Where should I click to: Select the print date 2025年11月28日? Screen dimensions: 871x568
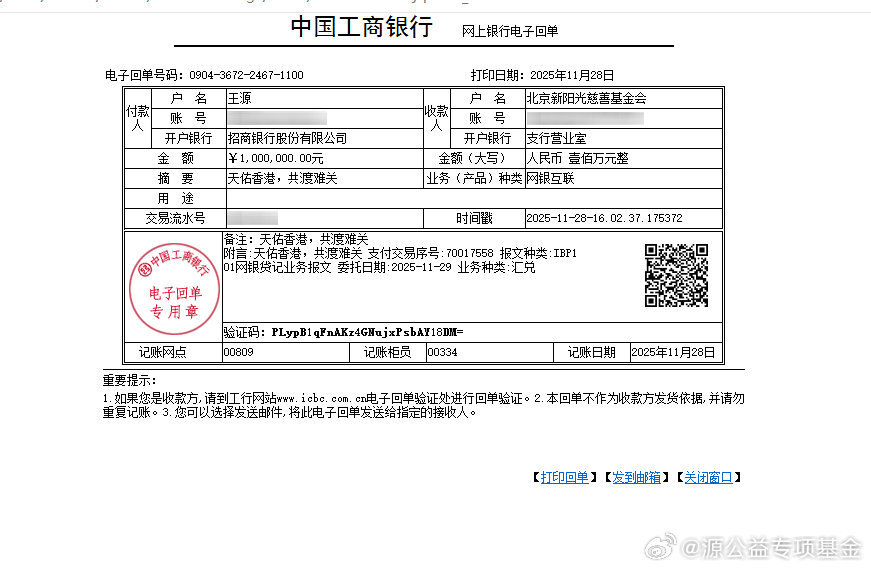(x=572, y=75)
